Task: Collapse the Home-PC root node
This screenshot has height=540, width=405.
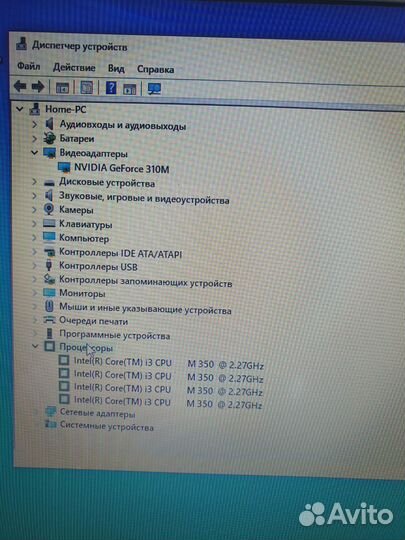Action: (x=20, y=109)
